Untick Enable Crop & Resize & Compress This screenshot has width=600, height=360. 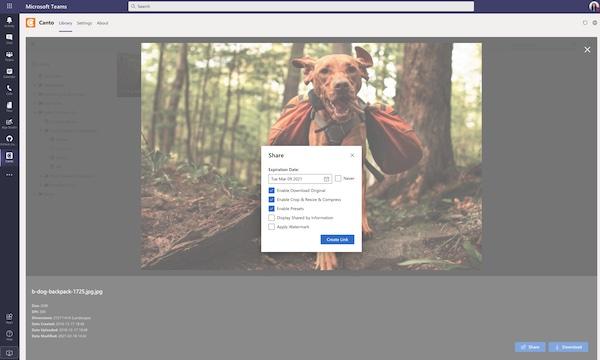(x=271, y=199)
